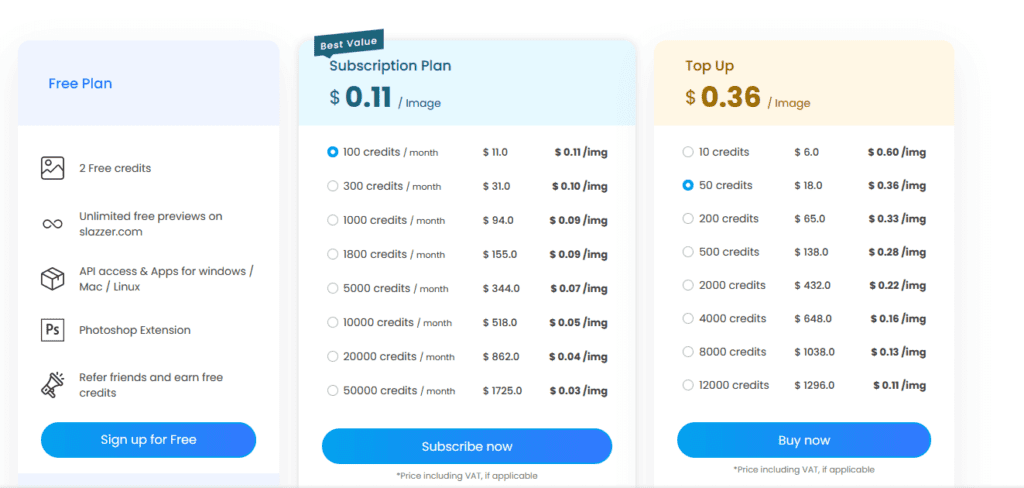Click the Best Value badge

tap(349, 43)
